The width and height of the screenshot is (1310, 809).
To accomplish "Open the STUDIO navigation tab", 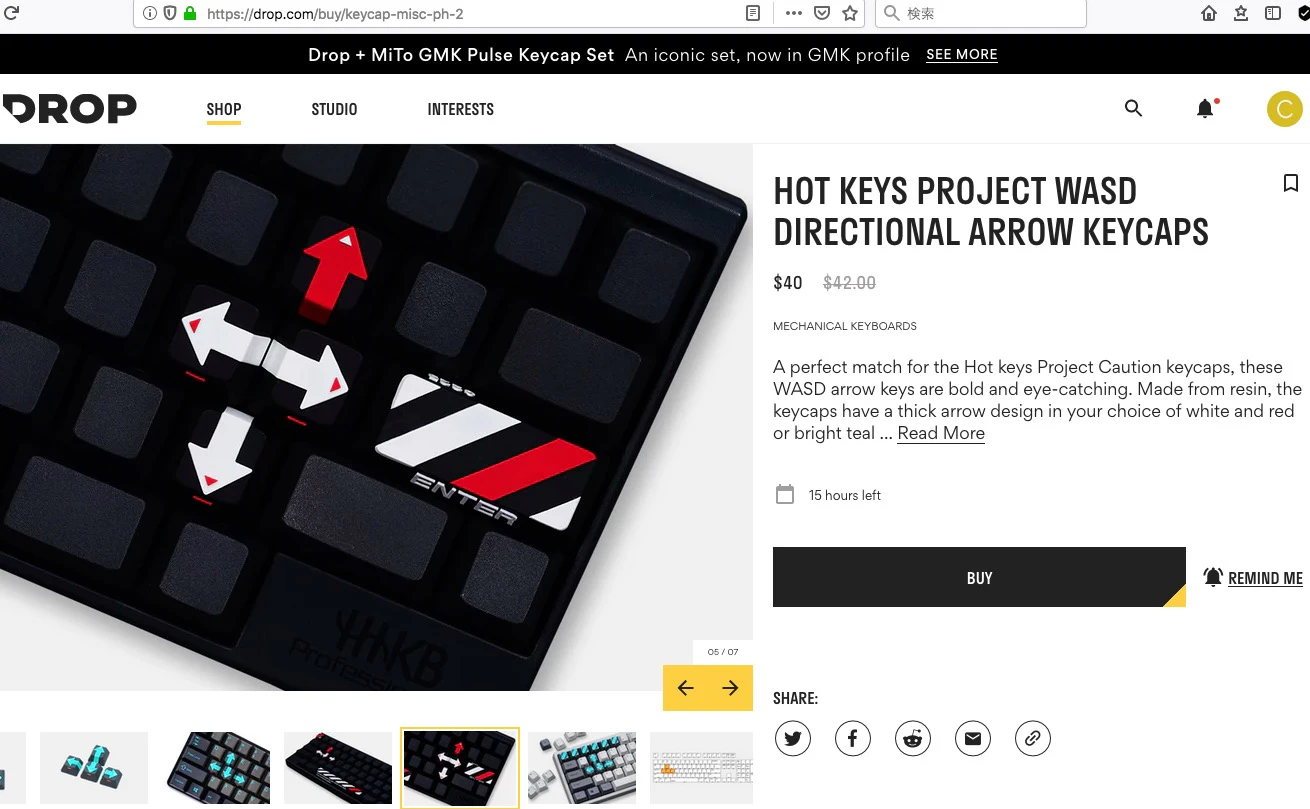I will click(x=334, y=109).
